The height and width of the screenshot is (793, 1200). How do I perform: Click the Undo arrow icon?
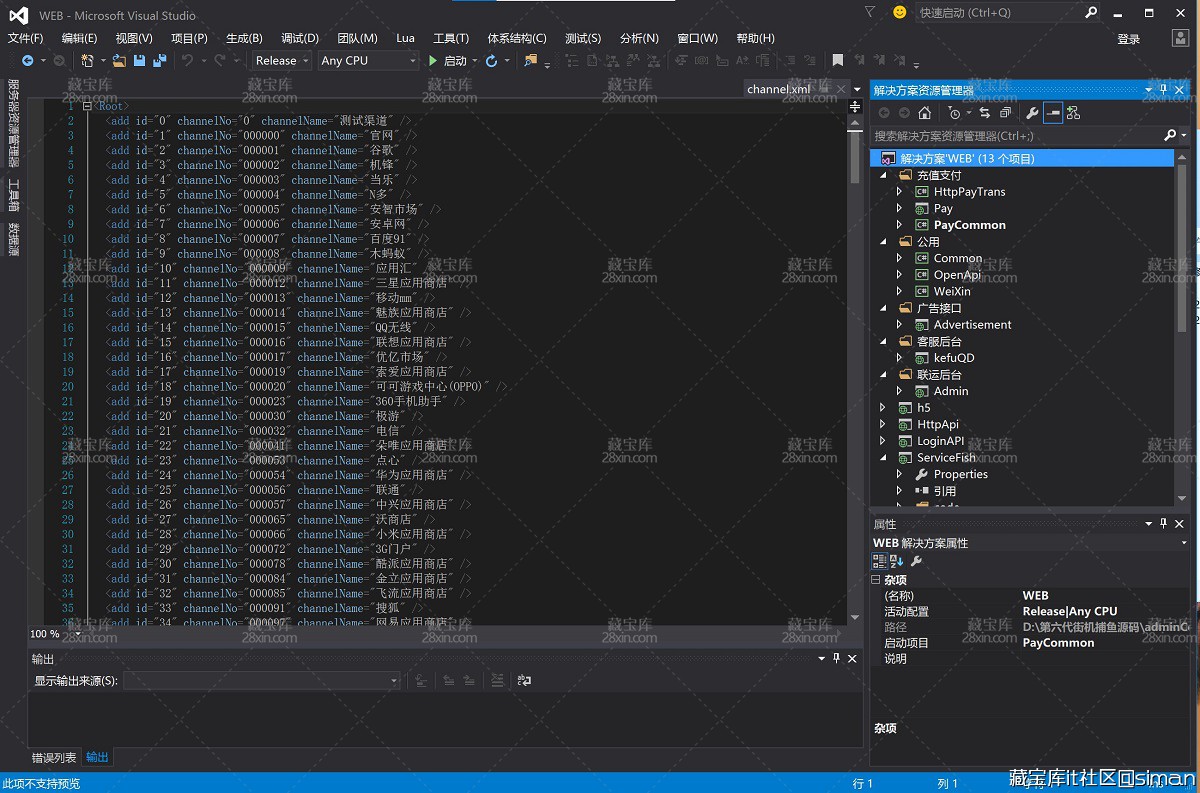tap(186, 61)
